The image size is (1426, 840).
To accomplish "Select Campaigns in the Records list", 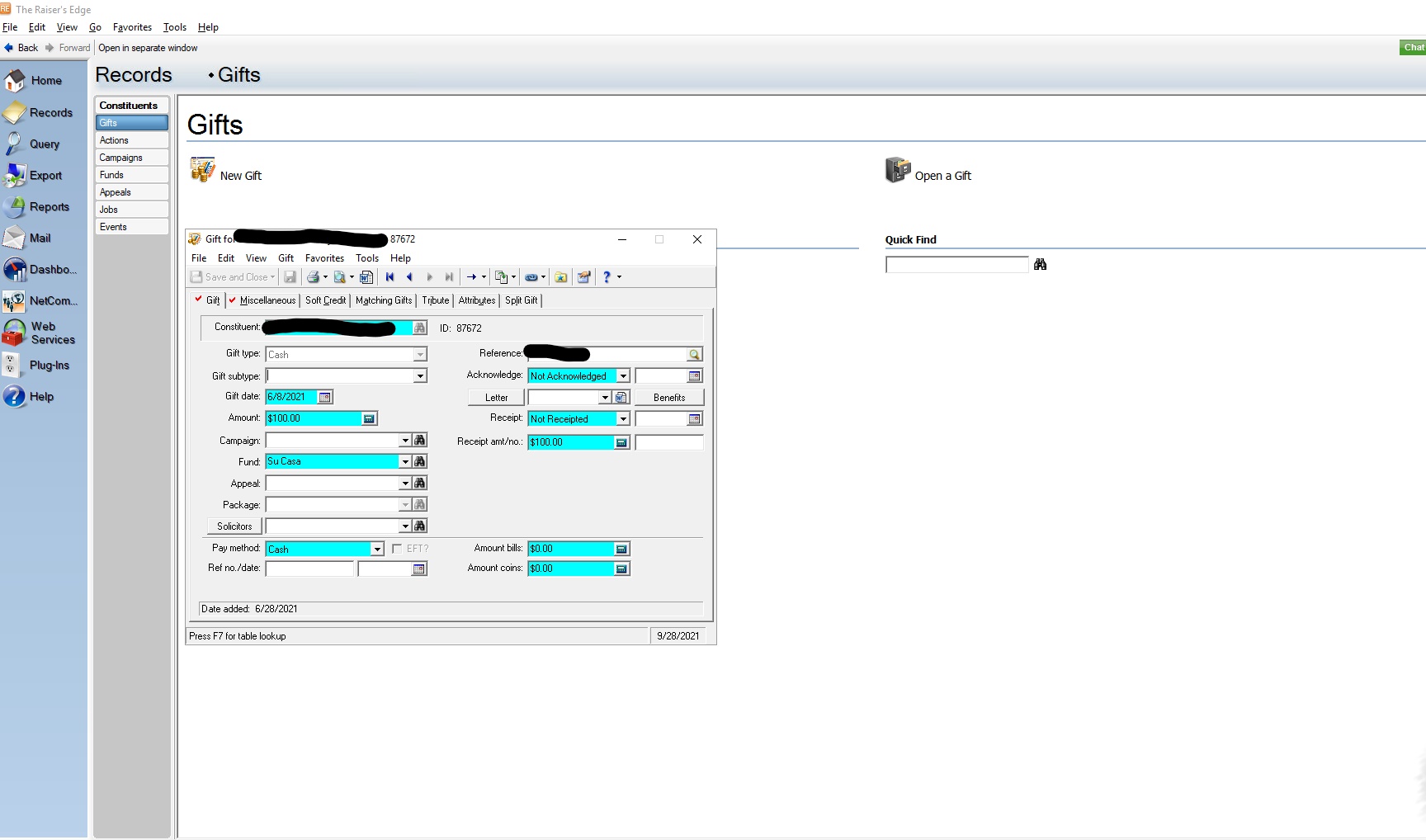I will click(x=132, y=158).
